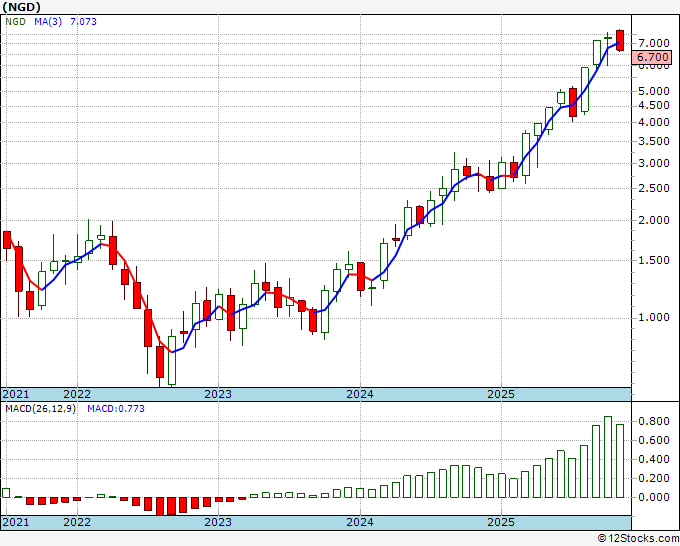Click the (NGD) chart title

21,7
